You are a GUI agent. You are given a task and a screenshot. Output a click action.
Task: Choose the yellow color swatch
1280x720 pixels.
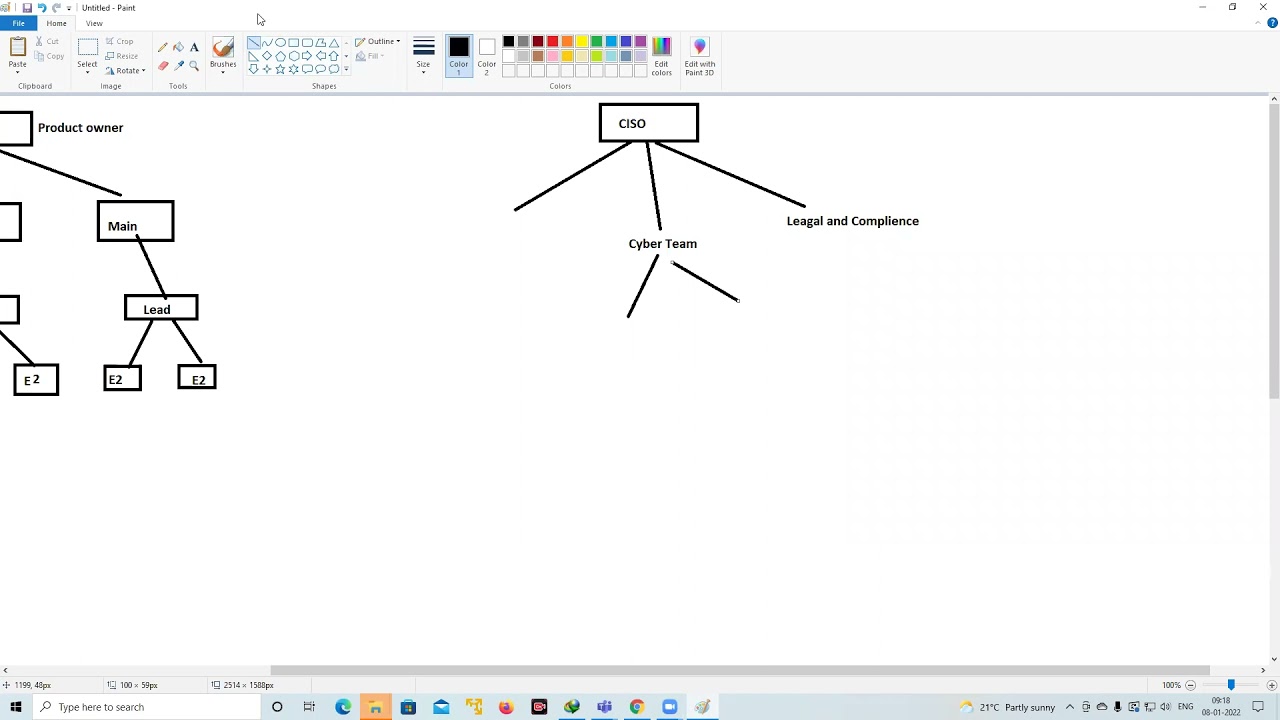pyautogui.click(x=582, y=42)
